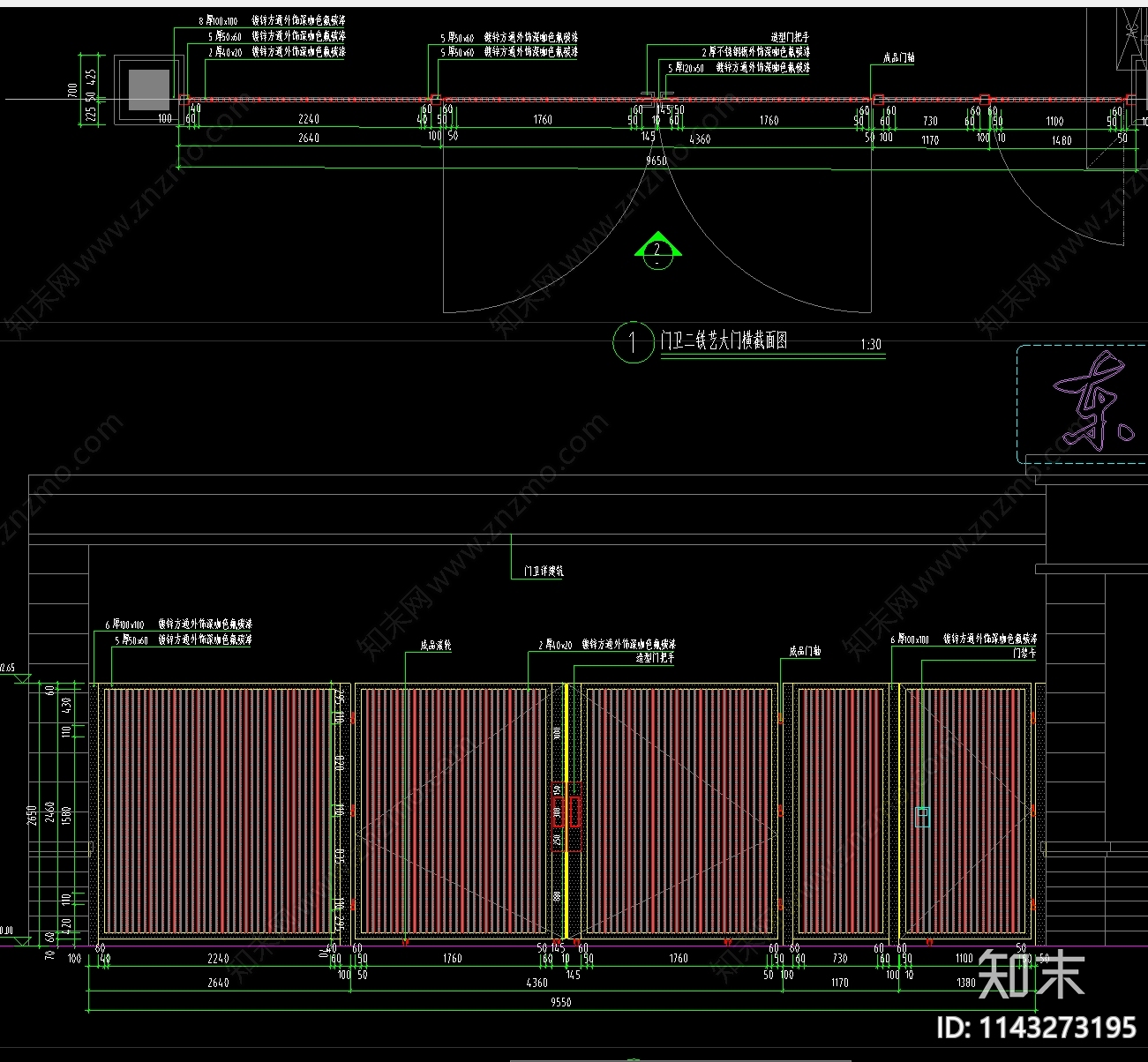
Task: Click the circled number 1 drawing title bubble
Action: [632, 341]
